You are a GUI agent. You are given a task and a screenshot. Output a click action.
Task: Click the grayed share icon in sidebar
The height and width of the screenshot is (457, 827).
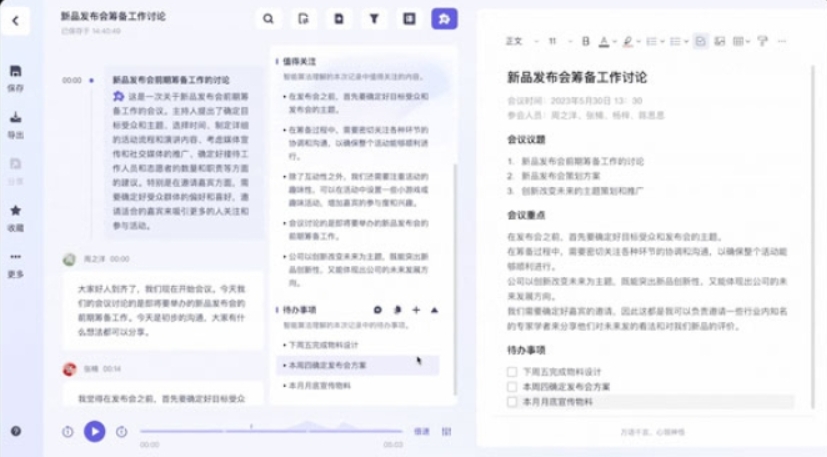pyautogui.click(x=15, y=164)
